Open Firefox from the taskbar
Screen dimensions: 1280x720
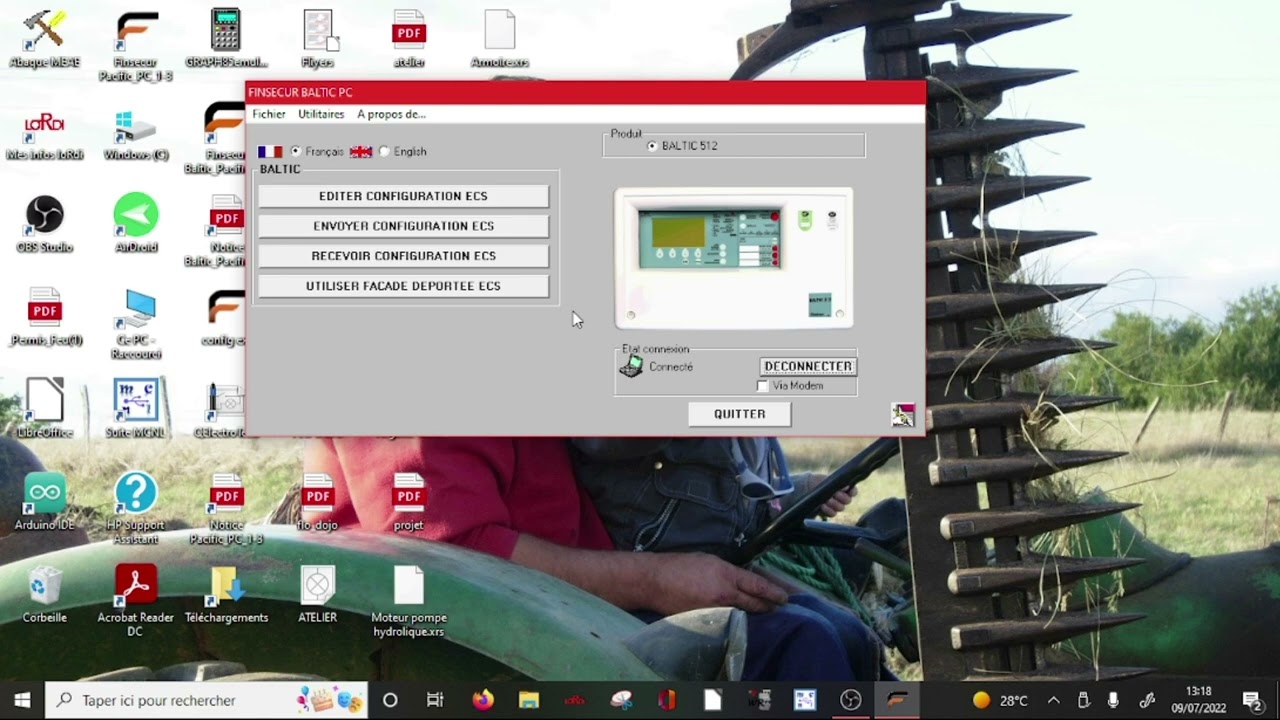482,700
